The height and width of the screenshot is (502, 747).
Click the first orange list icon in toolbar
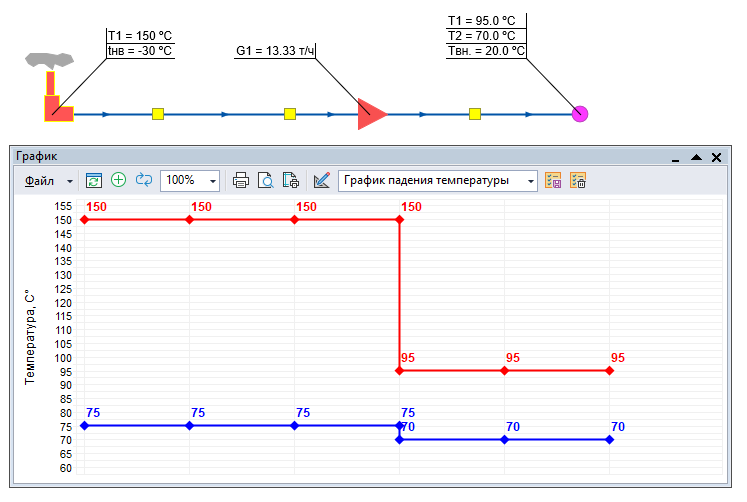553,180
